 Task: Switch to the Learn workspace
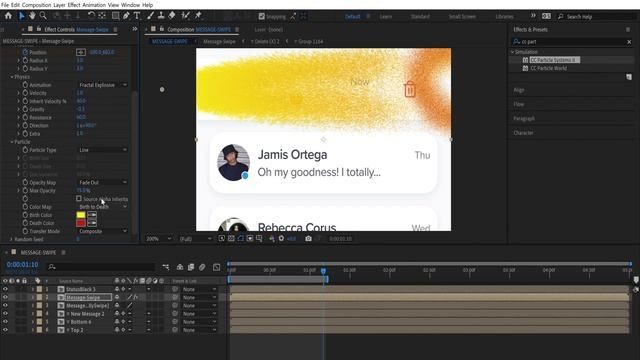(386, 17)
